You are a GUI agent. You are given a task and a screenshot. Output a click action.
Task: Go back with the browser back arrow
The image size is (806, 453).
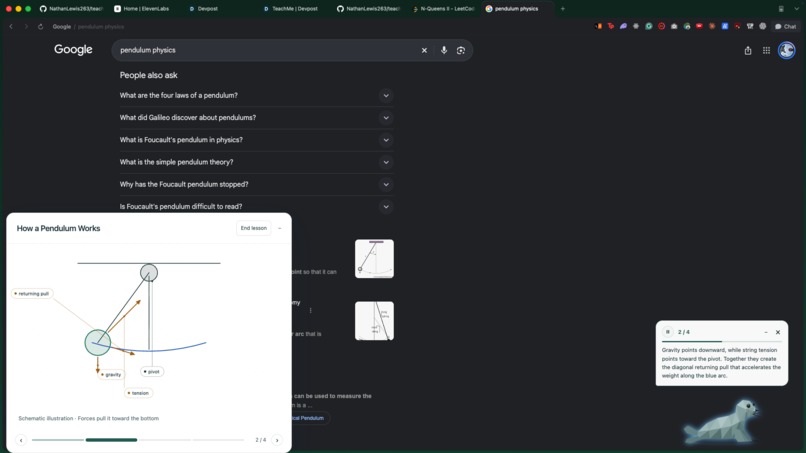11,26
